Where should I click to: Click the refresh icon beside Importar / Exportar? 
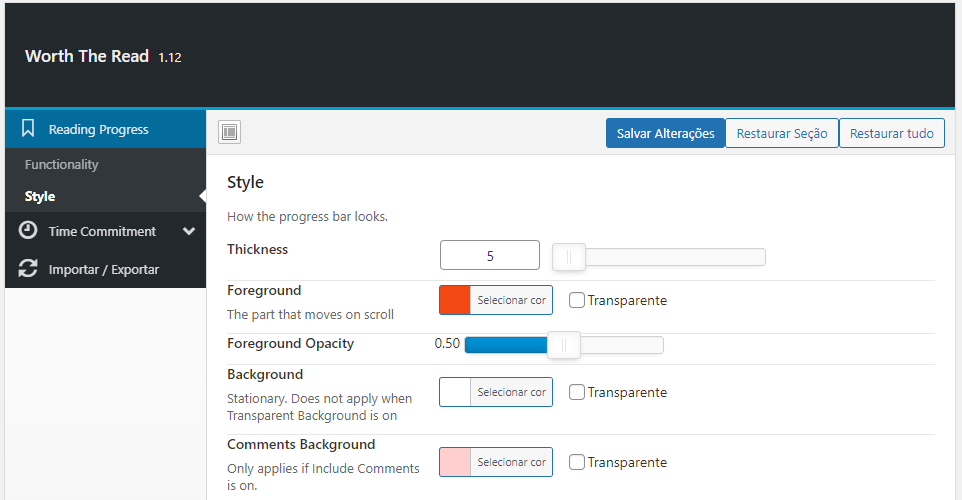28,269
